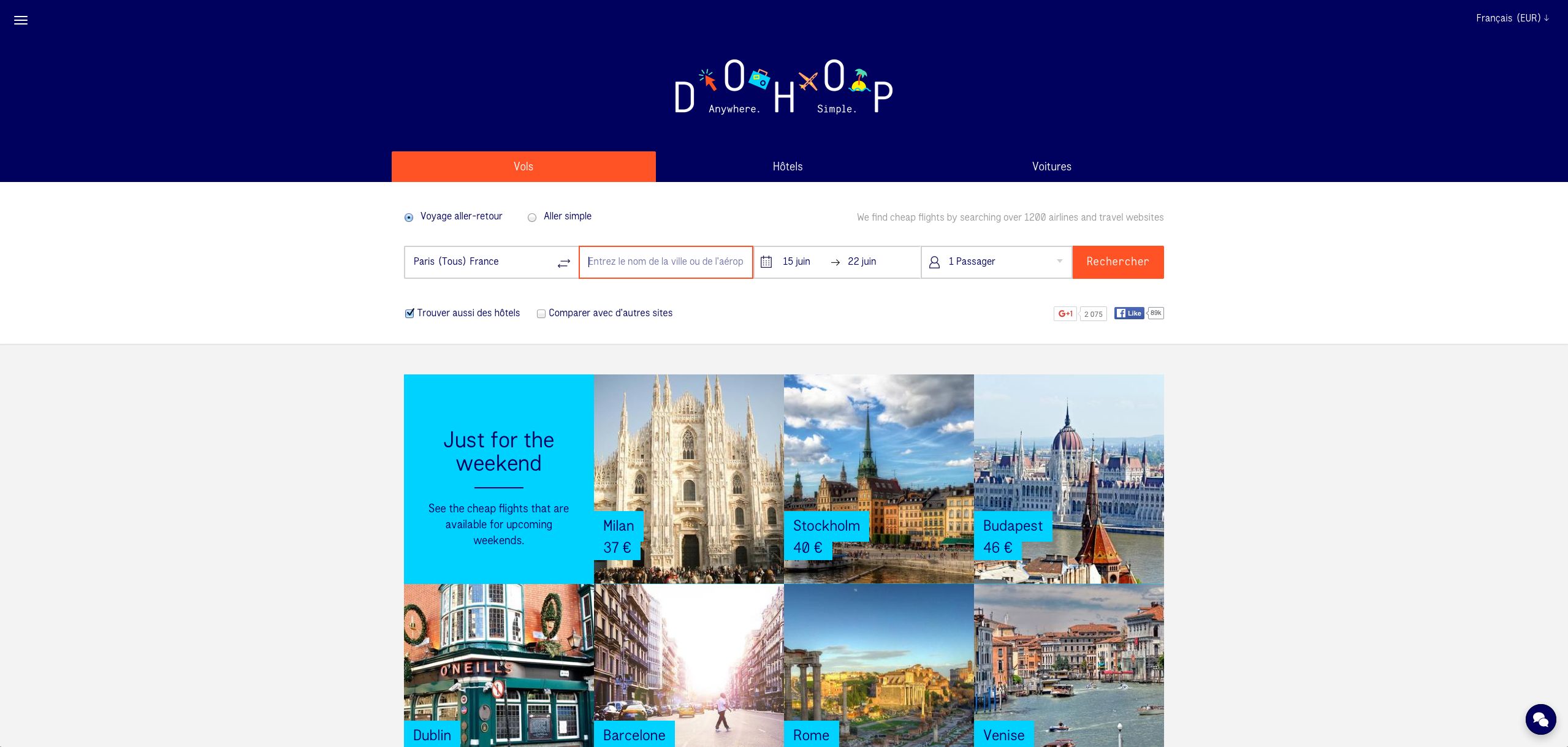Screen dimensions: 1568x747
Task: Click the calendar icon beside 15 juin
Action: (766, 262)
